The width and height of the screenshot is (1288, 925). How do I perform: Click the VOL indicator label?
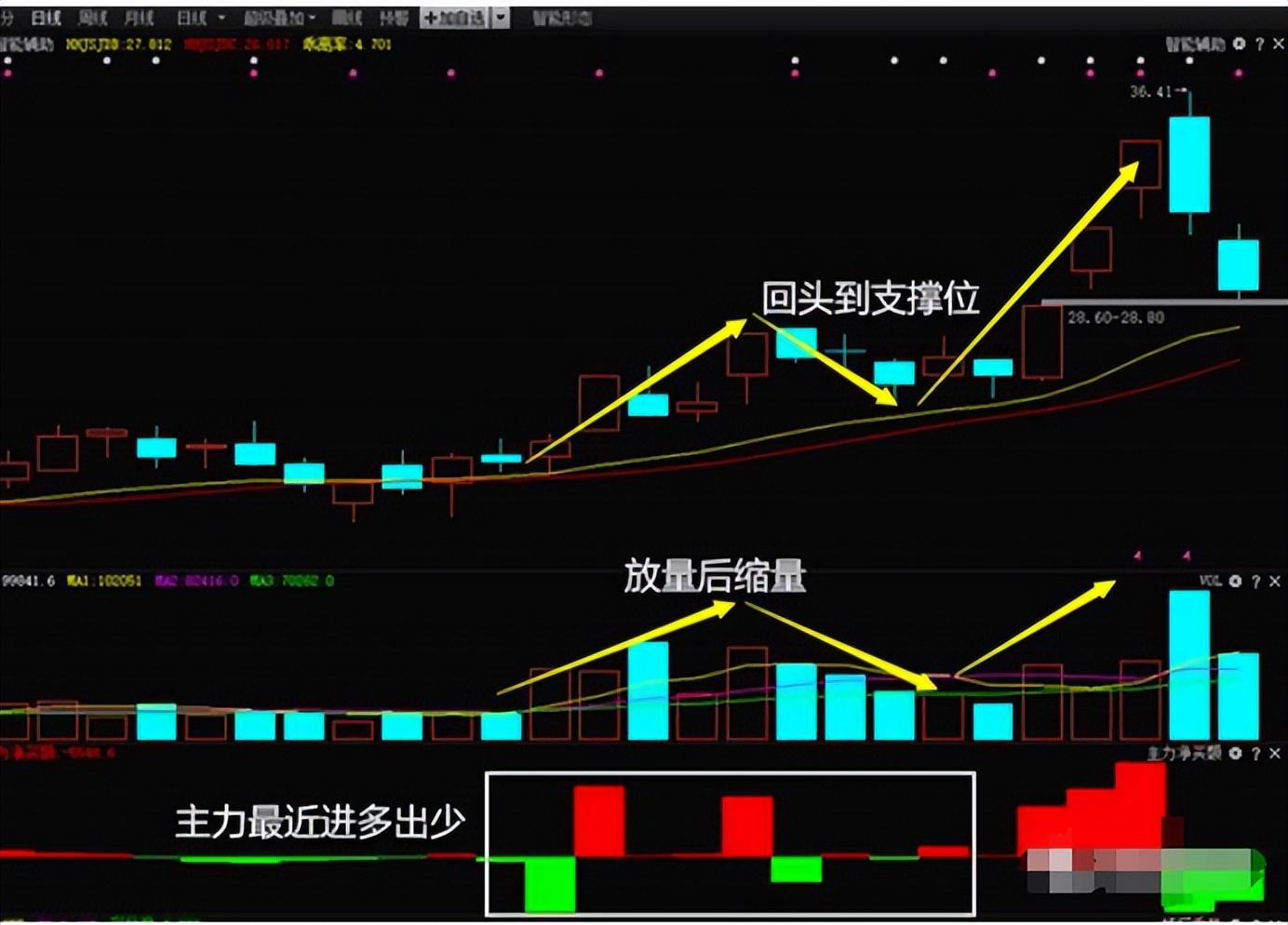(x=1210, y=581)
